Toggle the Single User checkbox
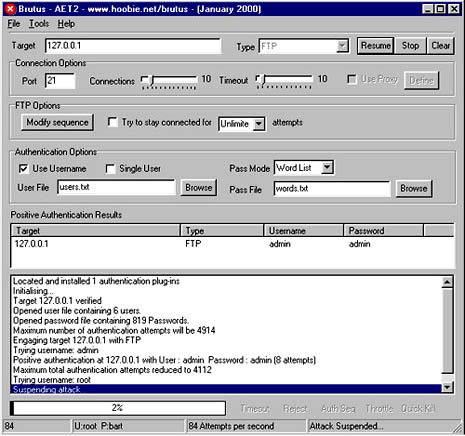The image size is (465, 436). [x=110, y=169]
